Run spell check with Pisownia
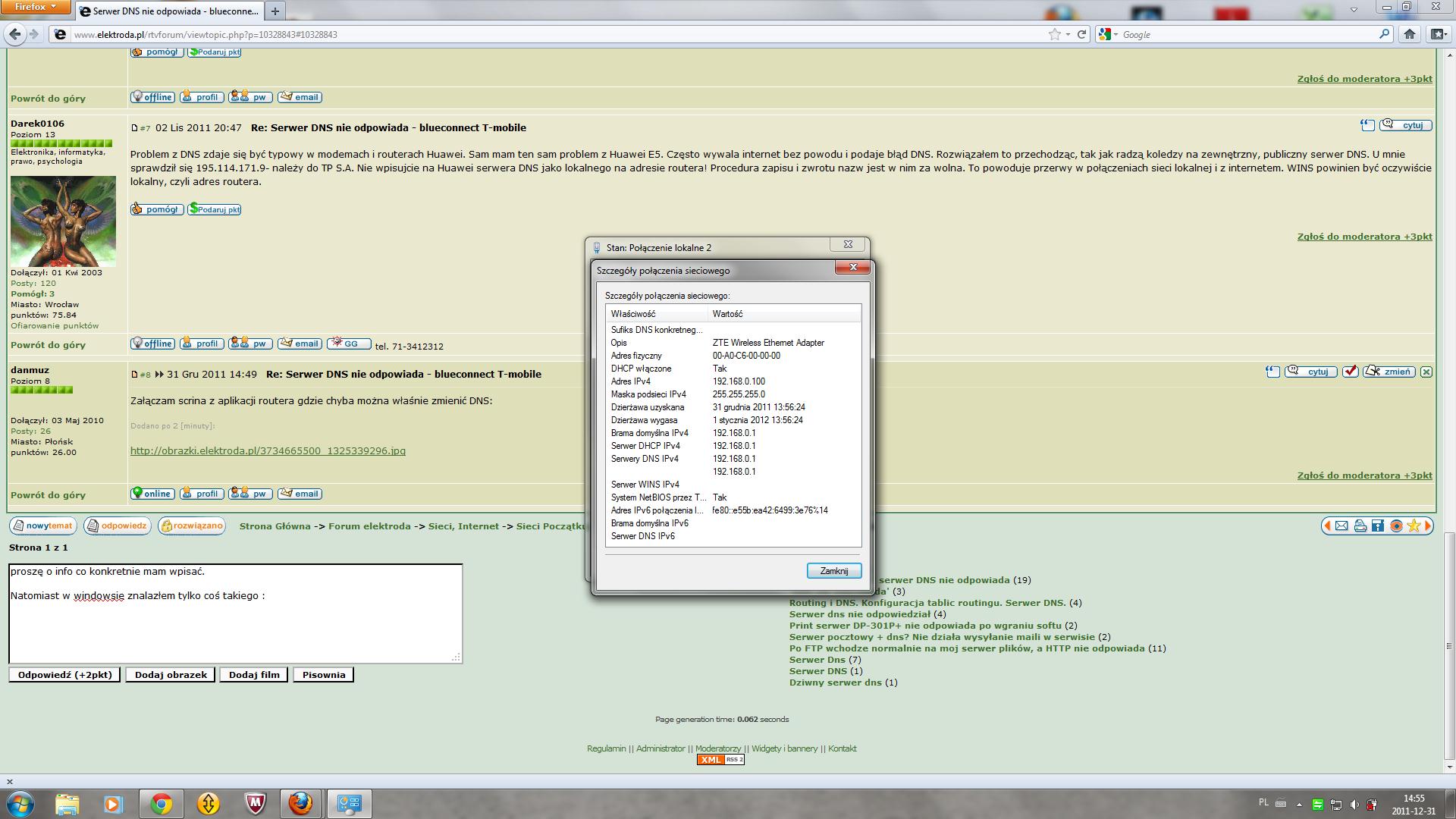Viewport: 1456px width, 819px height. click(324, 675)
